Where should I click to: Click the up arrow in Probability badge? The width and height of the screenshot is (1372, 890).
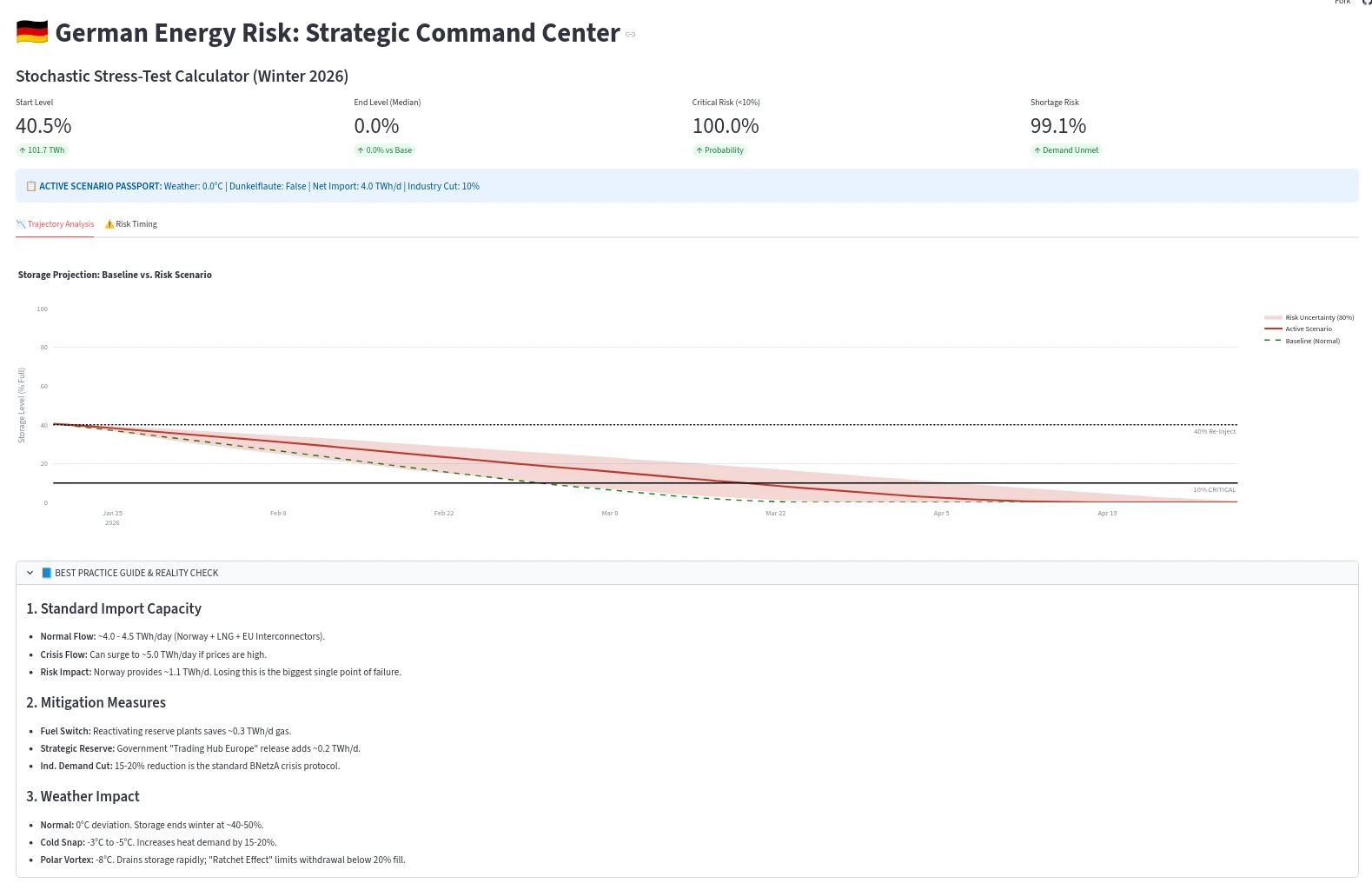pos(699,150)
